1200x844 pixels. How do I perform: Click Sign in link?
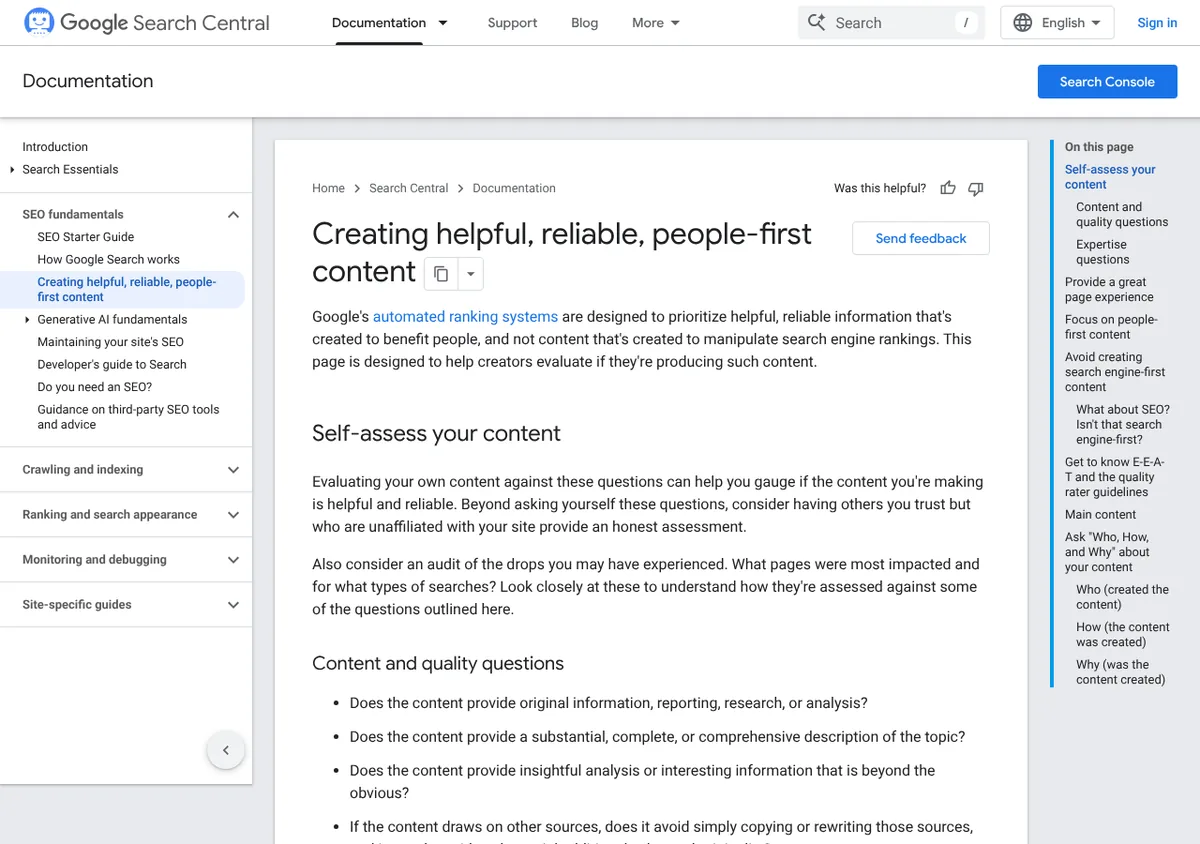[1157, 22]
